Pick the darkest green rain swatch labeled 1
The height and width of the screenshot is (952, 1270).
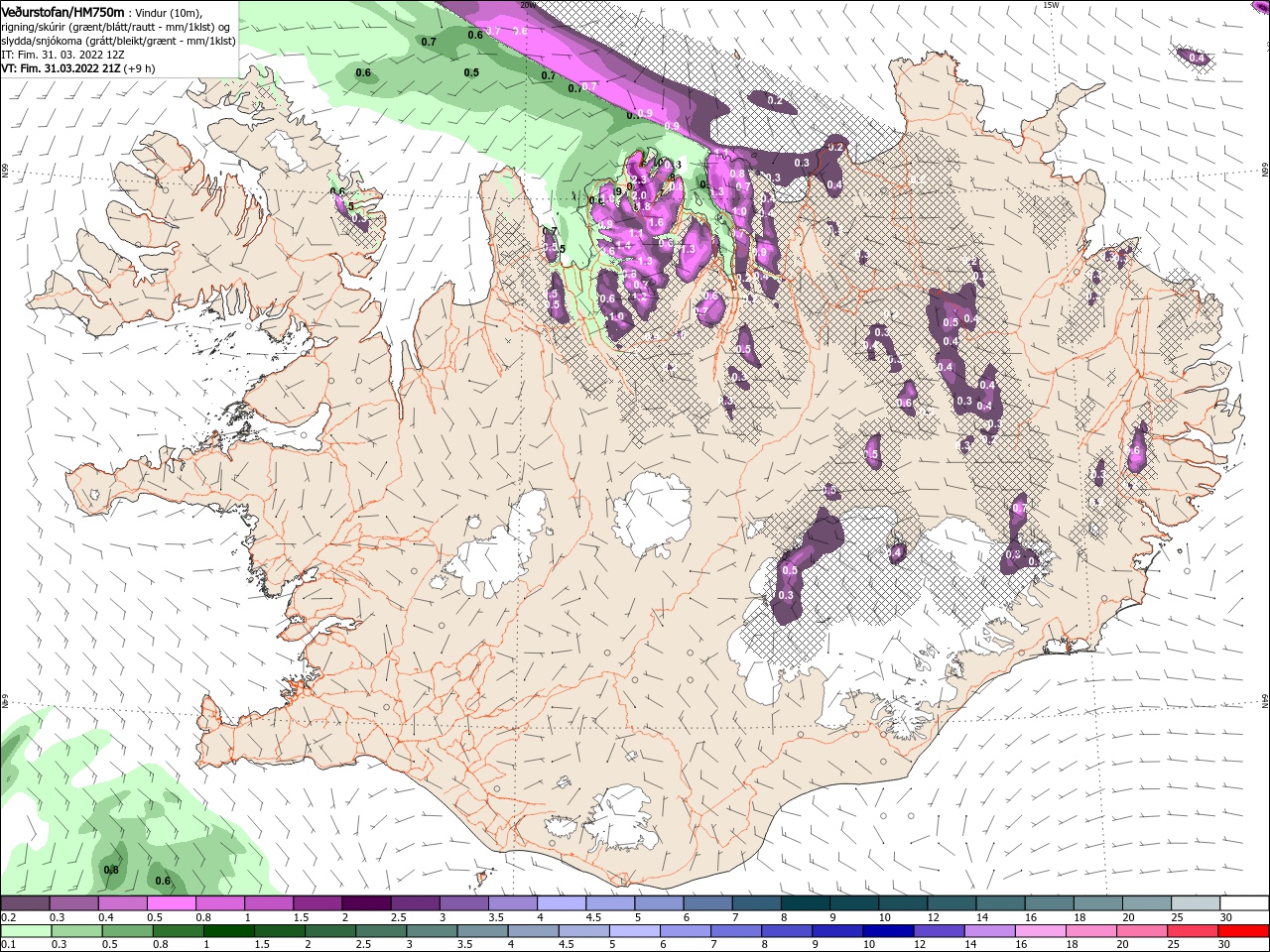tap(228, 931)
